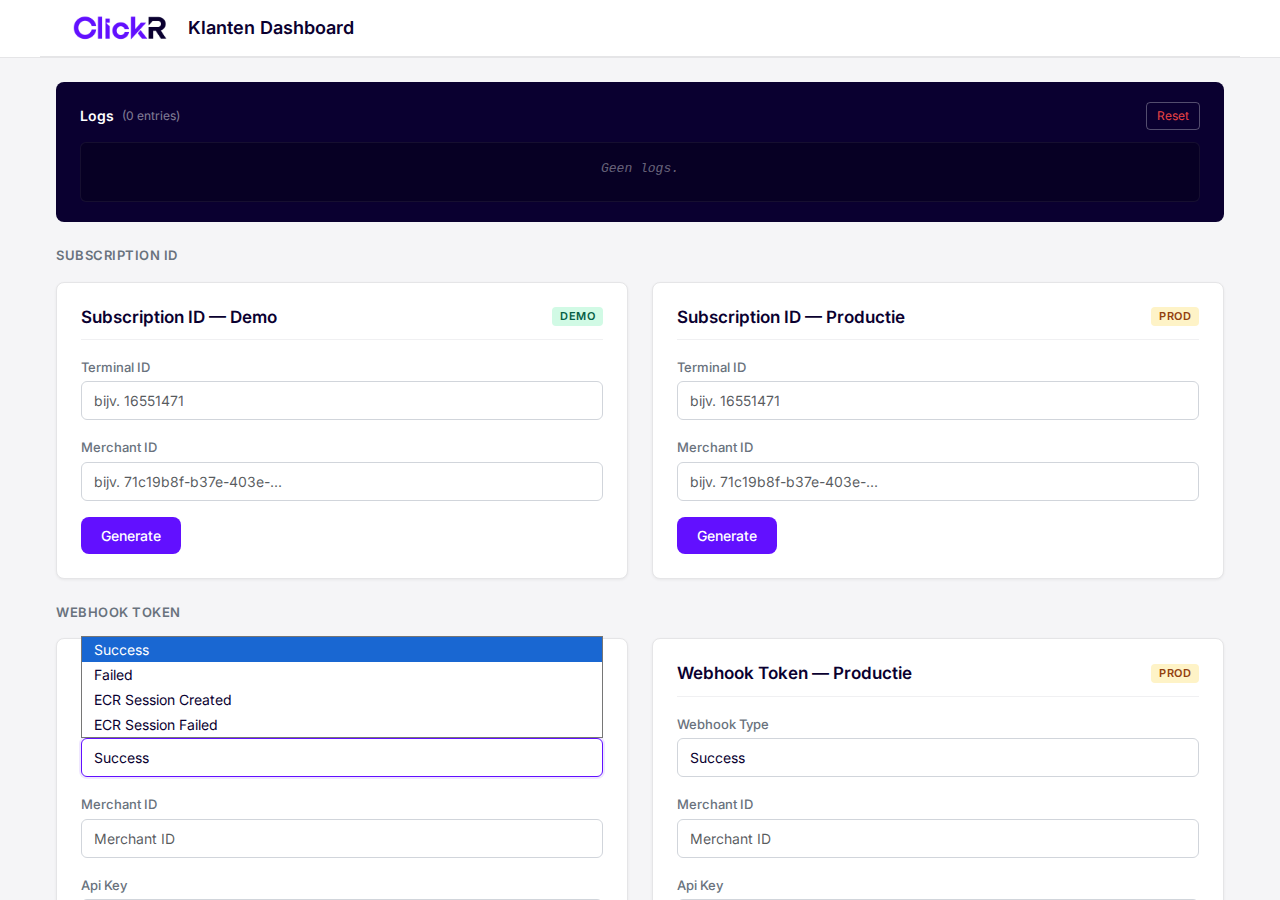Image resolution: width=1280 pixels, height=900 pixels.
Task: Select Success option in open dropdown list
Action: [x=342, y=650]
